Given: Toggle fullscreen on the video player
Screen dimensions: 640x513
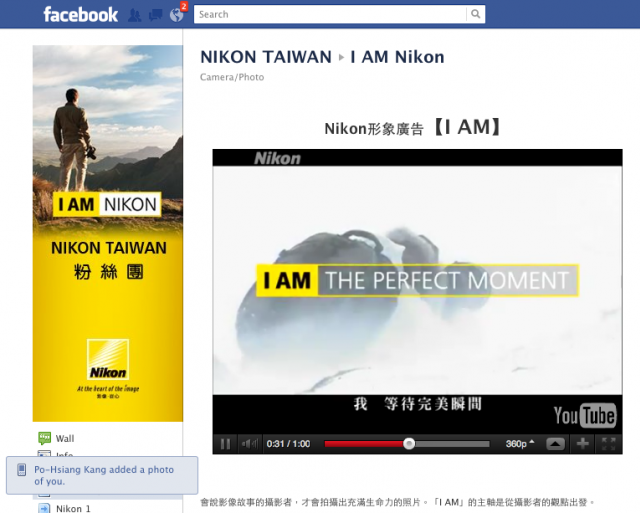Looking at the screenshot, I should 609,444.
